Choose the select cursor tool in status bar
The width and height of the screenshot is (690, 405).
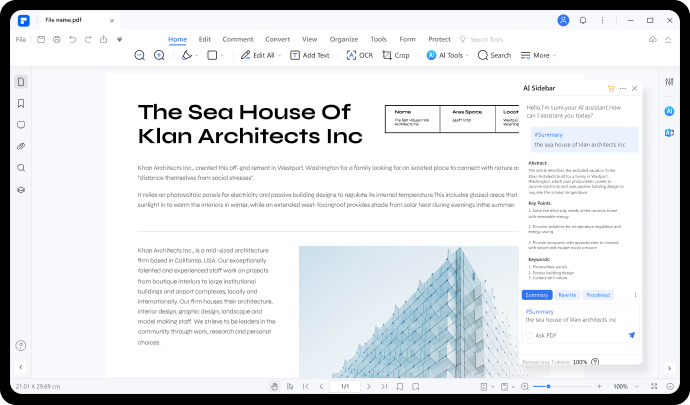(x=290, y=387)
